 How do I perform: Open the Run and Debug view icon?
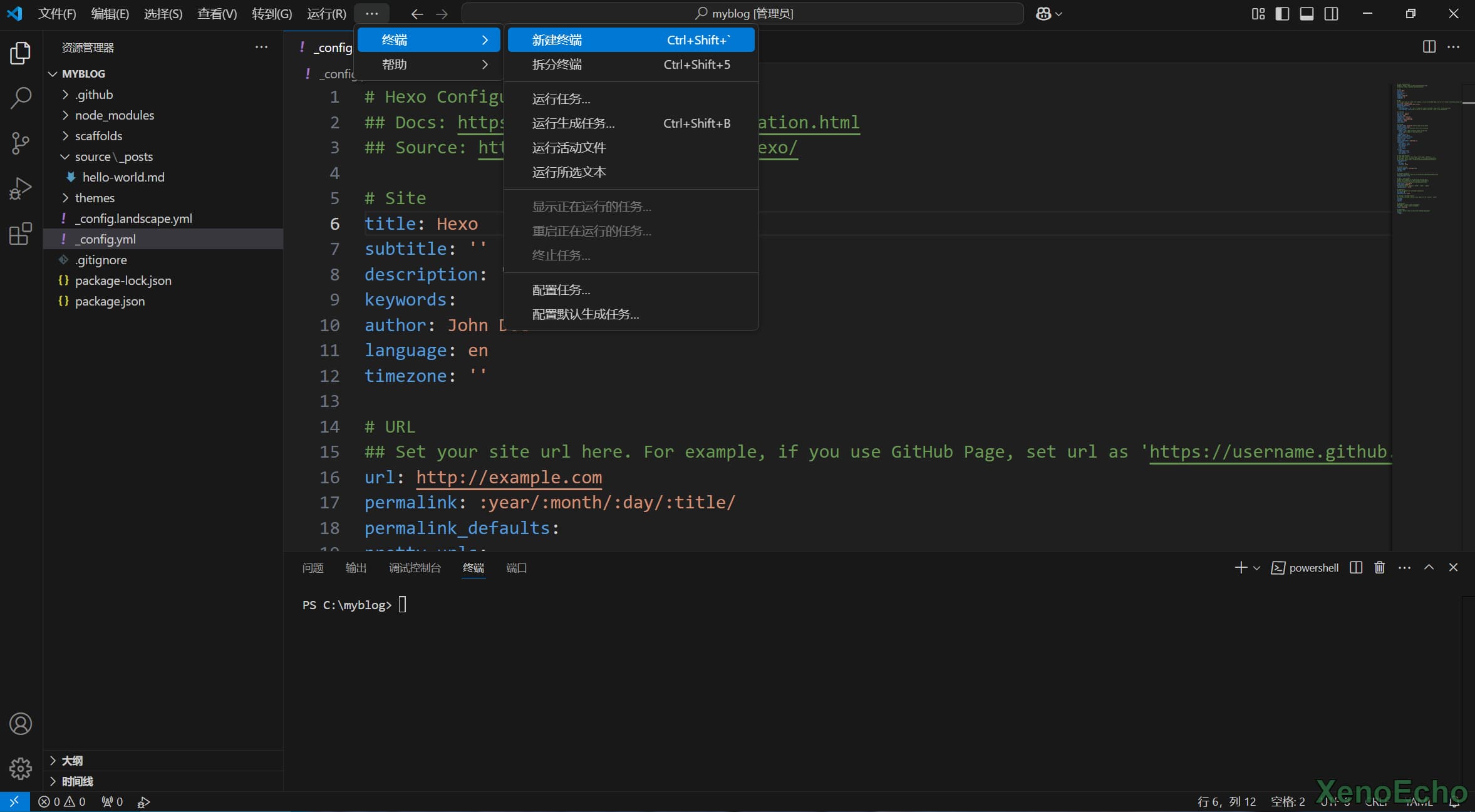click(x=21, y=188)
